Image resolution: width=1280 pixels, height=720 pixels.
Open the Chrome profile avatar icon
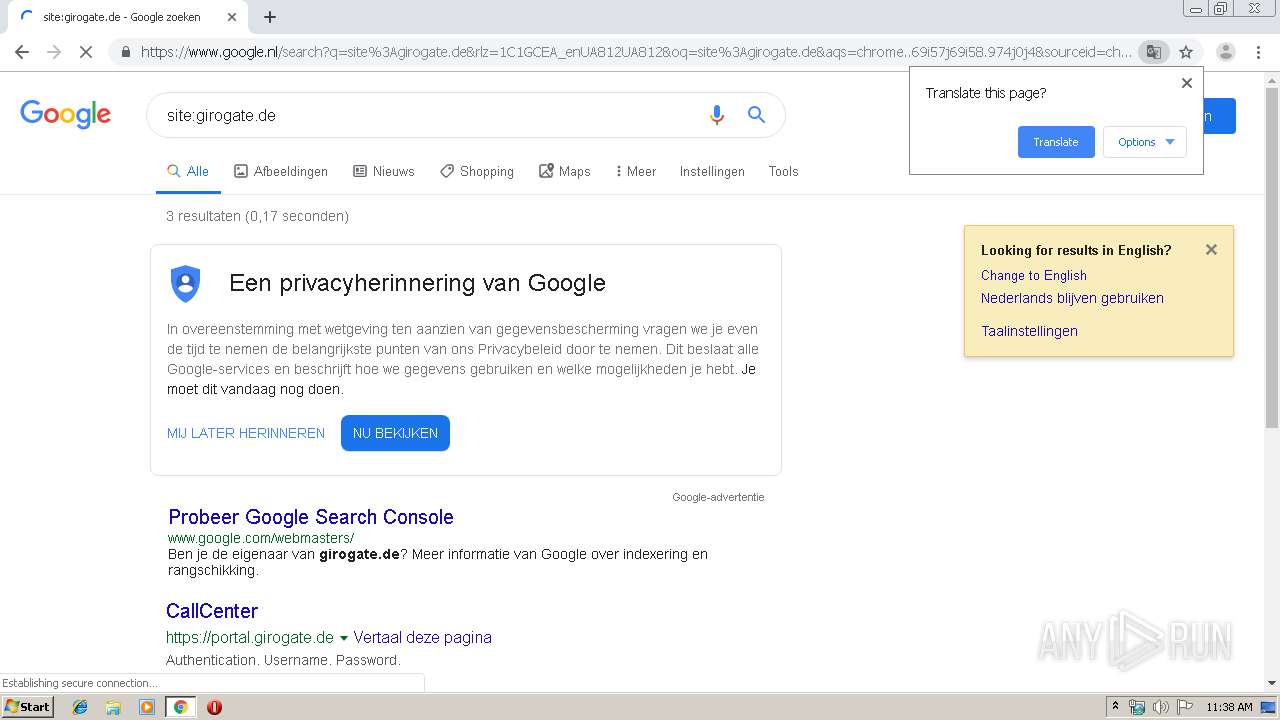pos(1226,52)
